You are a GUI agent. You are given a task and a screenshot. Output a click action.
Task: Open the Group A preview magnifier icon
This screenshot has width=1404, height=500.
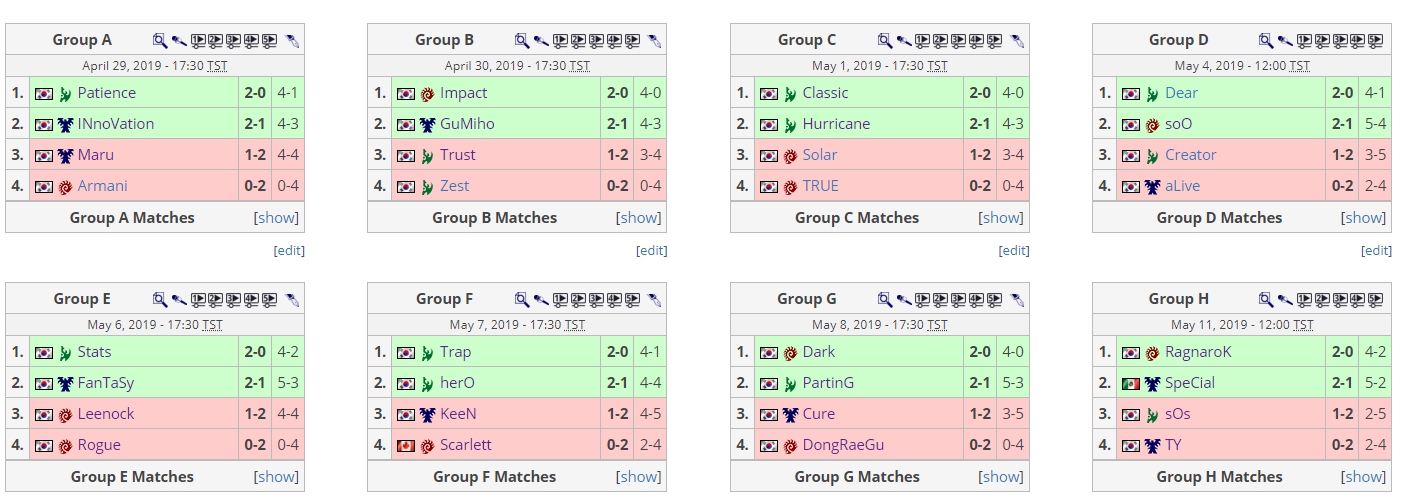(x=159, y=41)
